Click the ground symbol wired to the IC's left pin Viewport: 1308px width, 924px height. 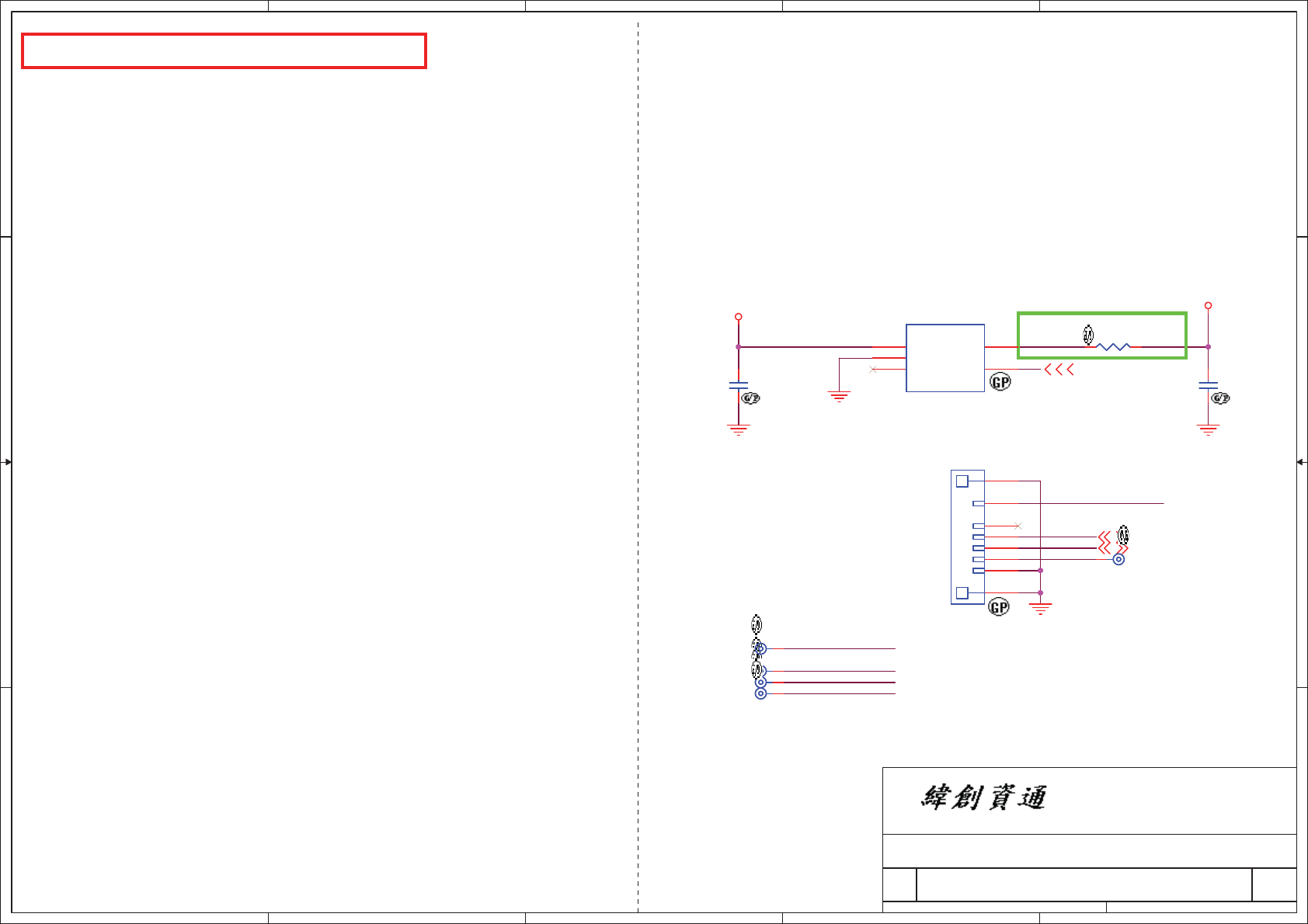pos(839,397)
